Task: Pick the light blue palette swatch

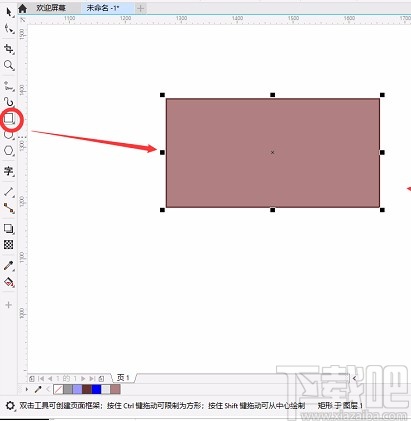Action: (x=77, y=389)
